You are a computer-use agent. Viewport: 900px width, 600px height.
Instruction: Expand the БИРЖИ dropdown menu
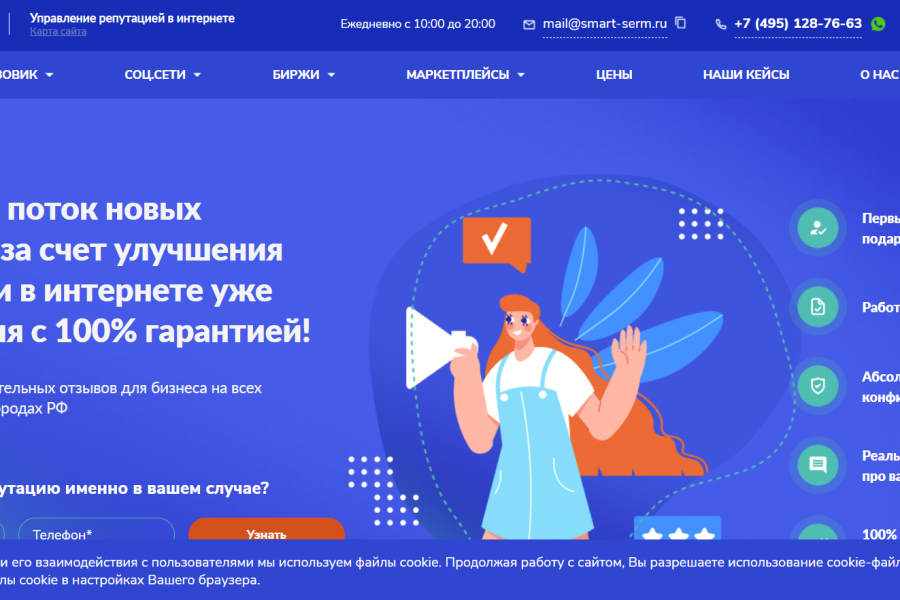(x=303, y=75)
